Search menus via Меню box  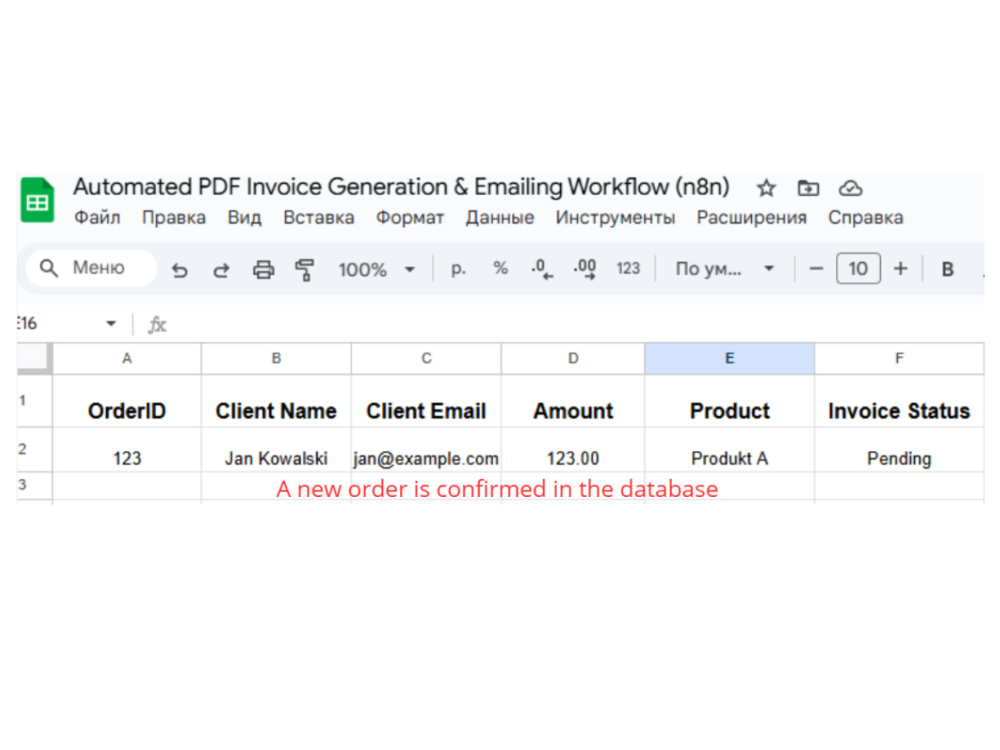(x=91, y=268)
